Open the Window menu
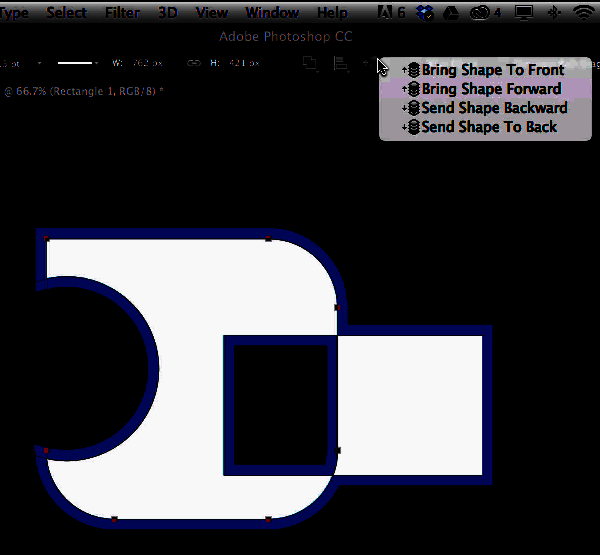 (271, 13)
